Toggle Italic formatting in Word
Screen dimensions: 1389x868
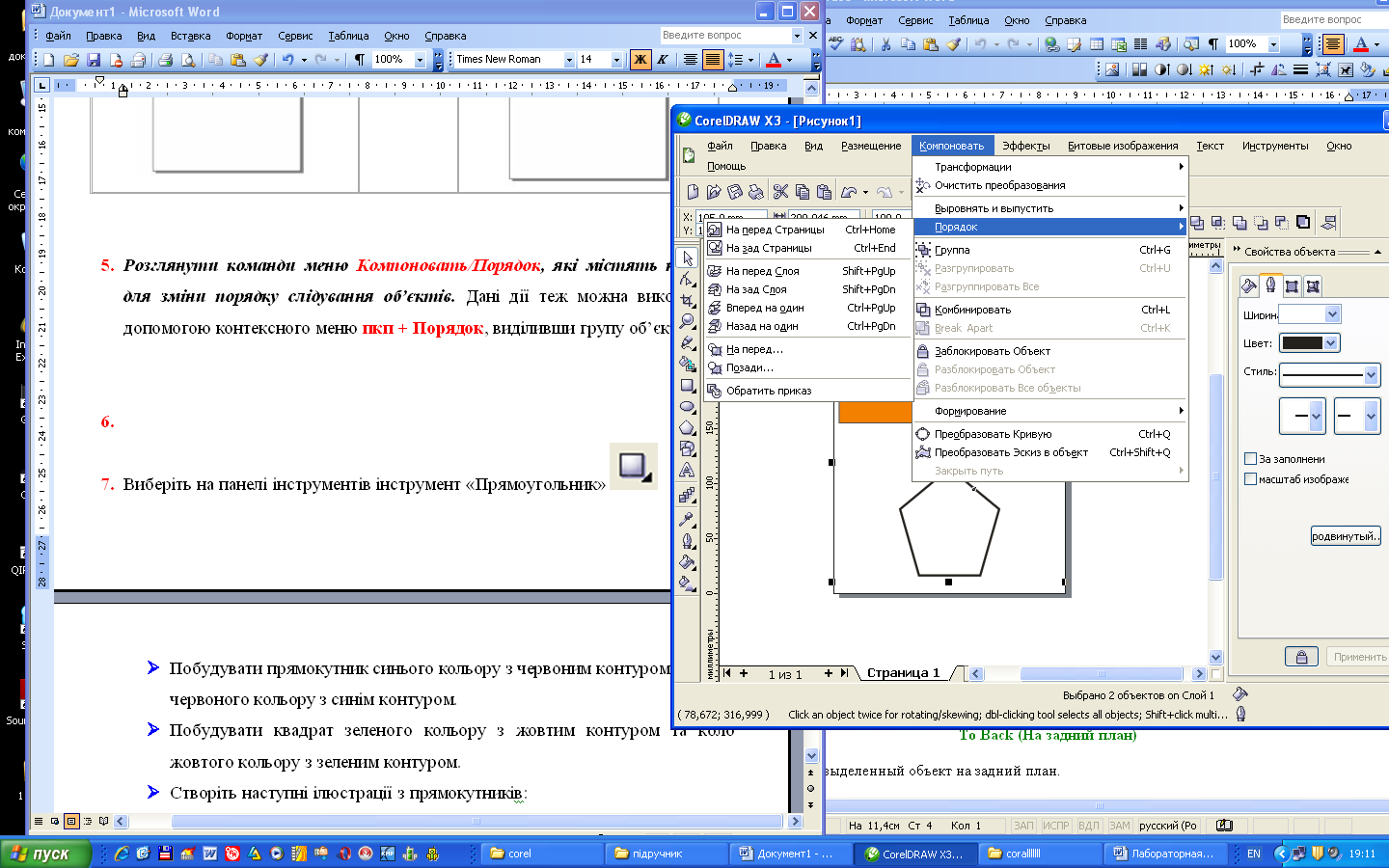point(663,60)
